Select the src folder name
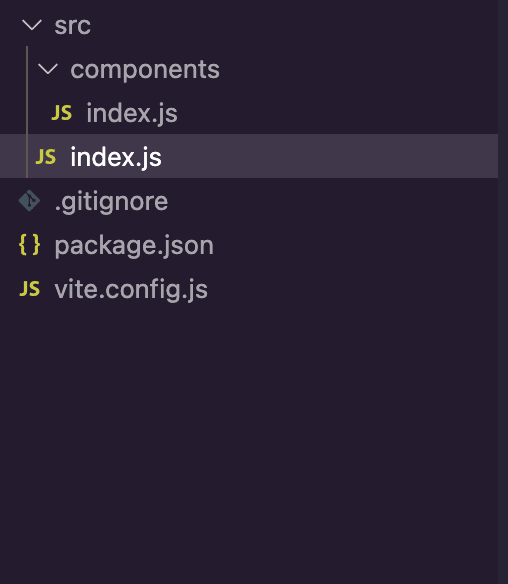The image size is (508, 584). point(72,26)
